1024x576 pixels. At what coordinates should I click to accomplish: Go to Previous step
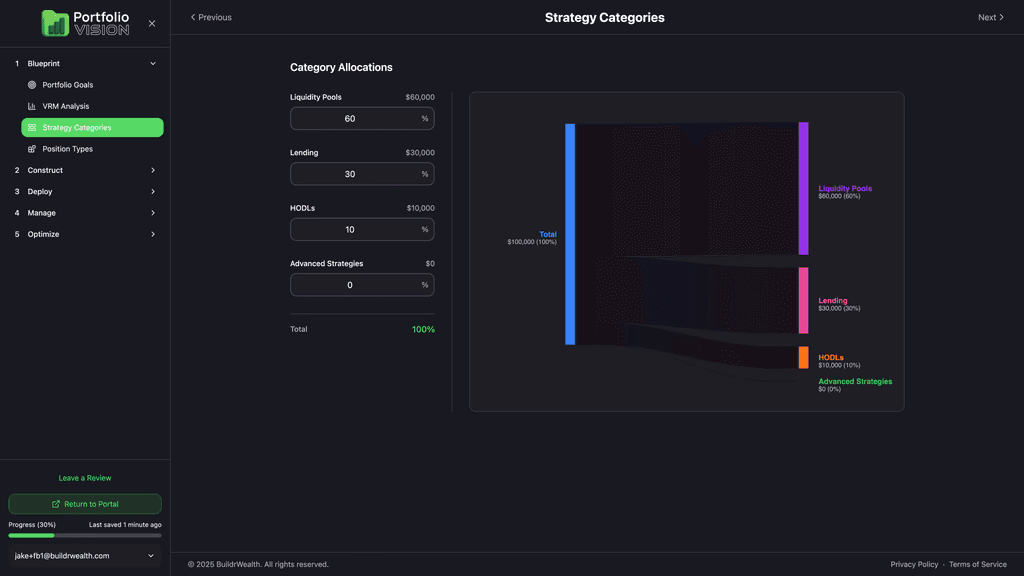click(x=211, y=18)
